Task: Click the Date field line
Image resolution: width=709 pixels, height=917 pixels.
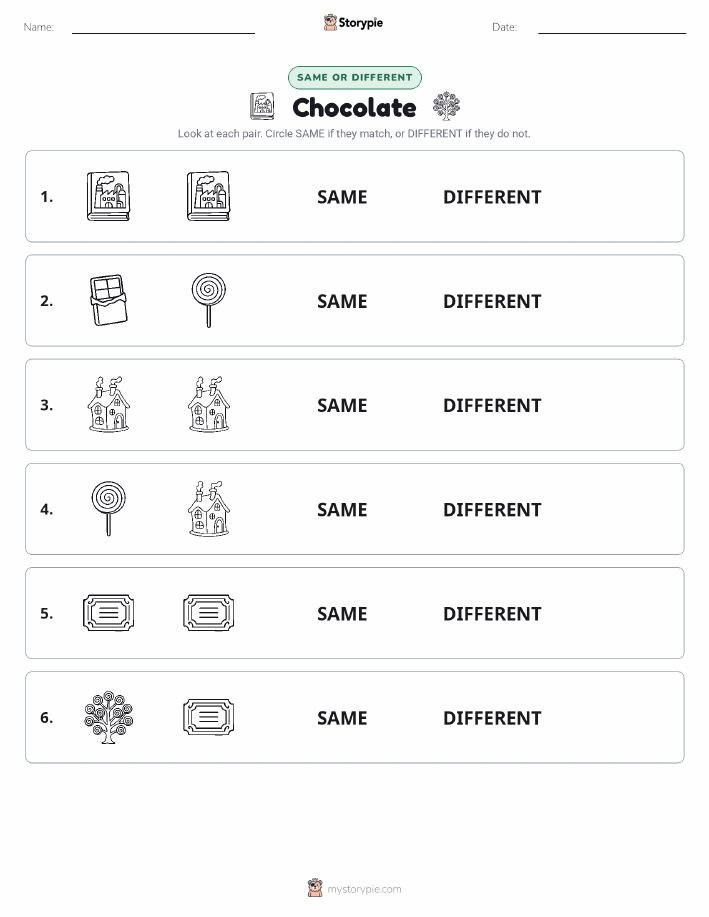Action: pyautogui.click(x=612, y=33)
